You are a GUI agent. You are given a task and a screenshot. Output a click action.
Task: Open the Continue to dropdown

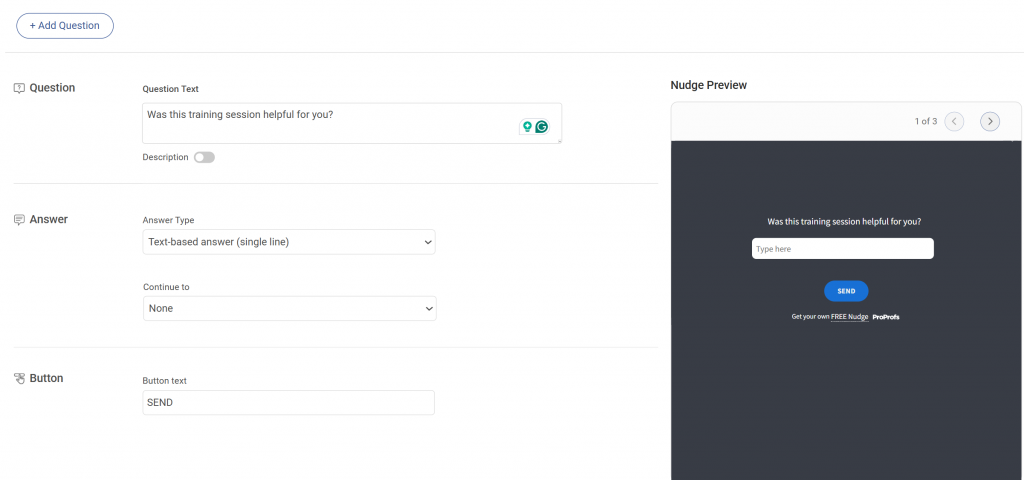(x=289, y=308)
